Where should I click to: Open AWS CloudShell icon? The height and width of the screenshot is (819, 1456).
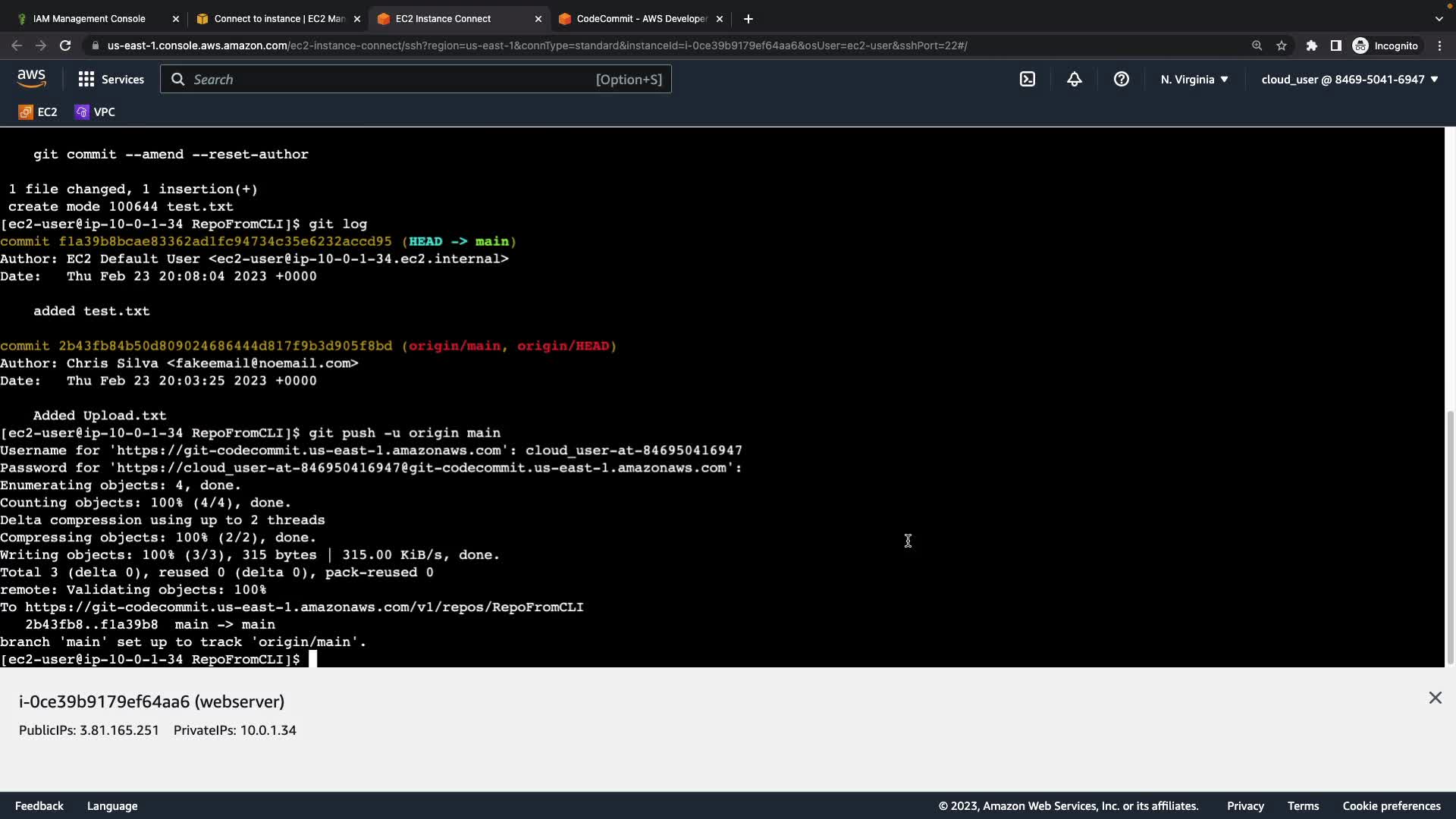(1028, 79)
